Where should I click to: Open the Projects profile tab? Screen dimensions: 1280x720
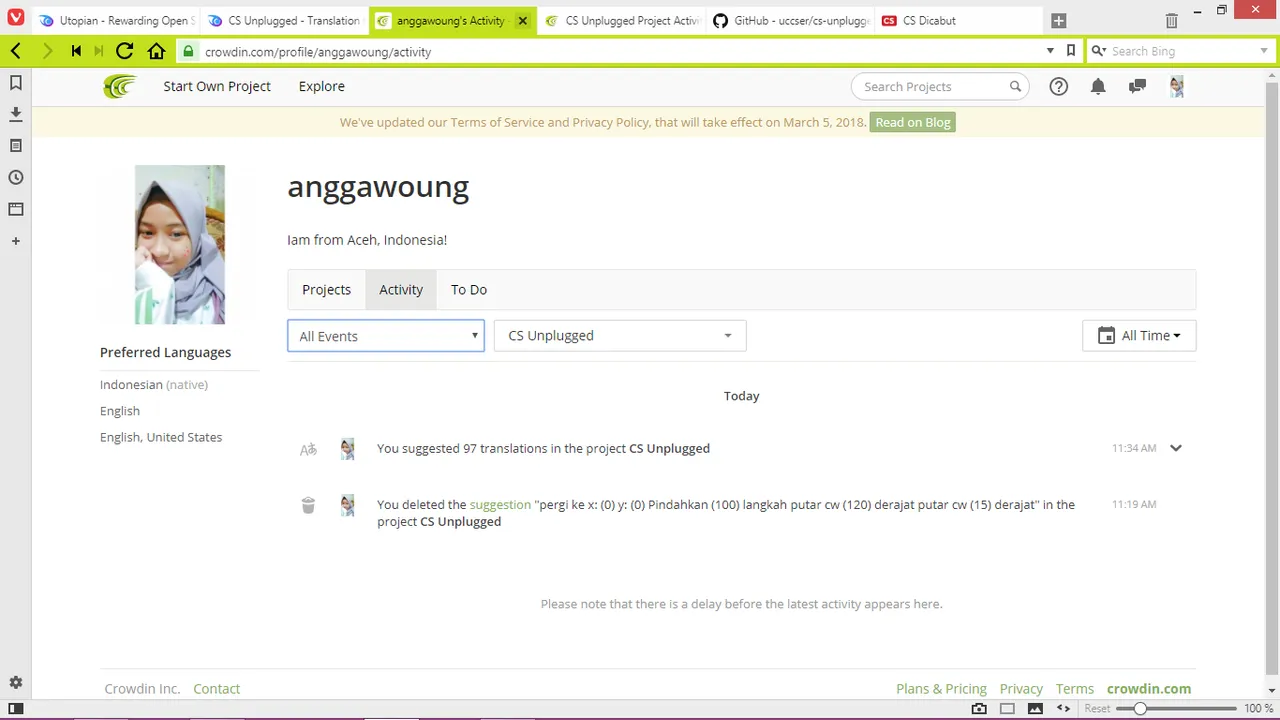(327, 290)
